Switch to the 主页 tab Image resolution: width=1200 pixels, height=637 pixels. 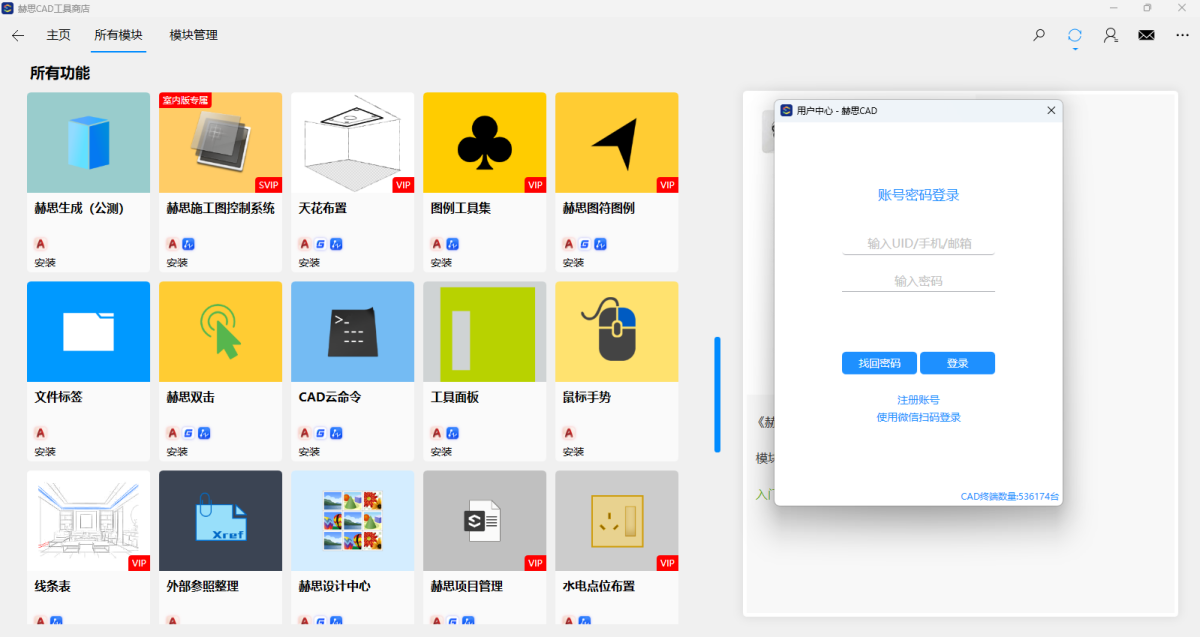(58, 35)
